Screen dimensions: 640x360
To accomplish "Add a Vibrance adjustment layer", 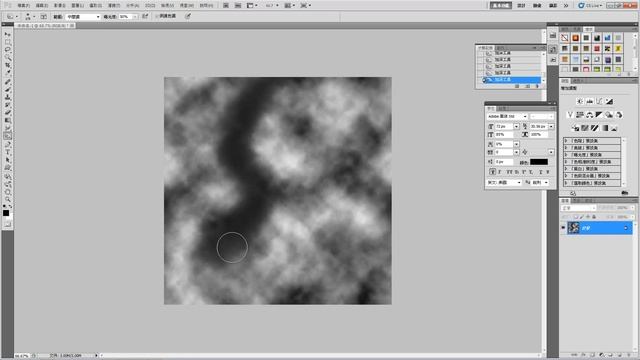I will click(570, 115).
